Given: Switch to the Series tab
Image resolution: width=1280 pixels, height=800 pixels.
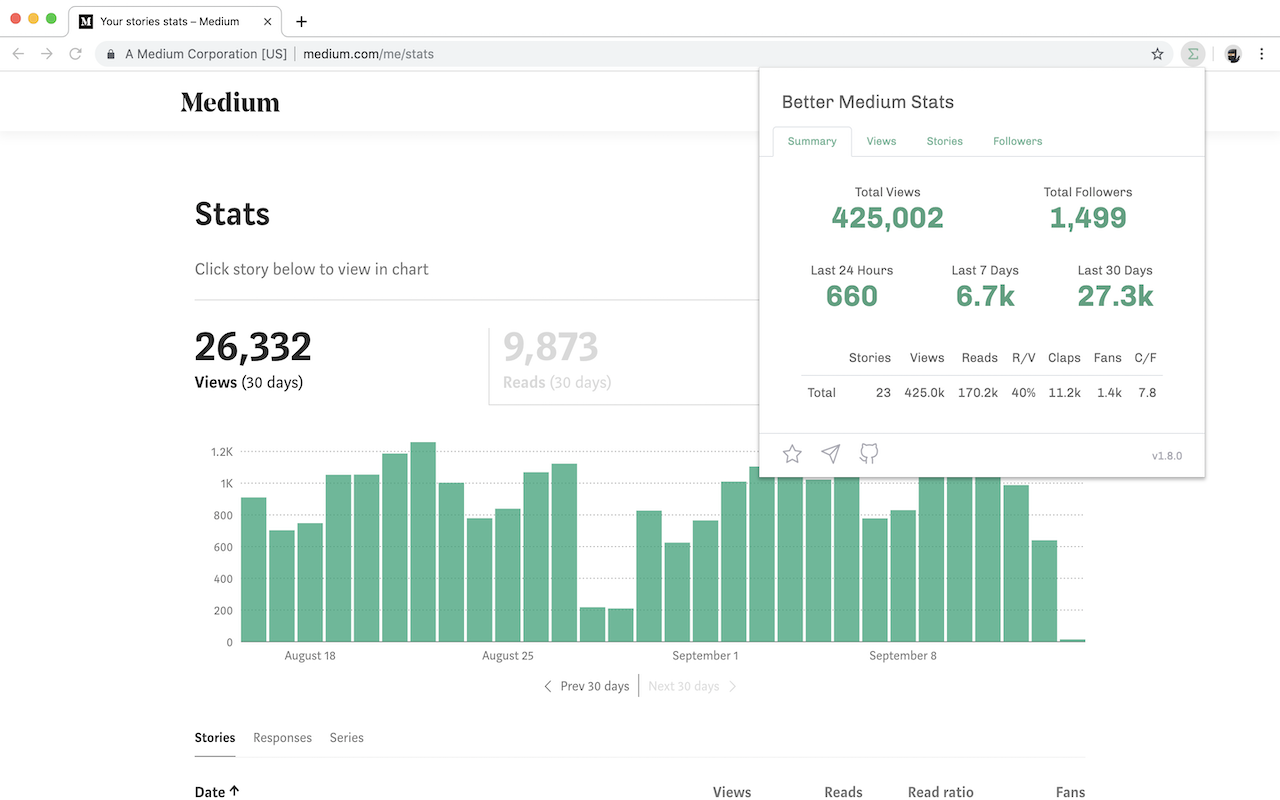Looking at the screenshot, I should pyautogui.click(x=347, y=738).
